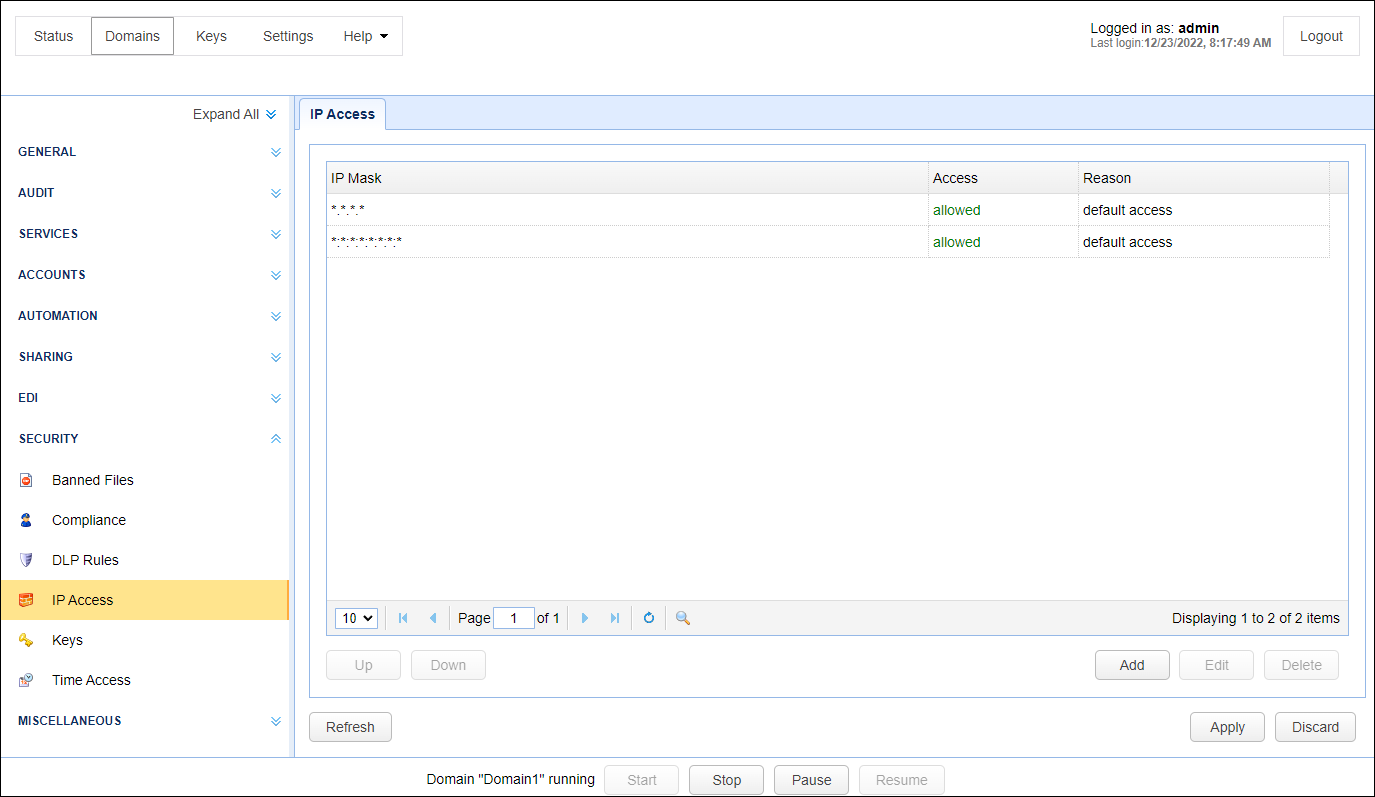1375x797 pixels.
Task: Go to previous page arrow icon
Action: [433, 618]
